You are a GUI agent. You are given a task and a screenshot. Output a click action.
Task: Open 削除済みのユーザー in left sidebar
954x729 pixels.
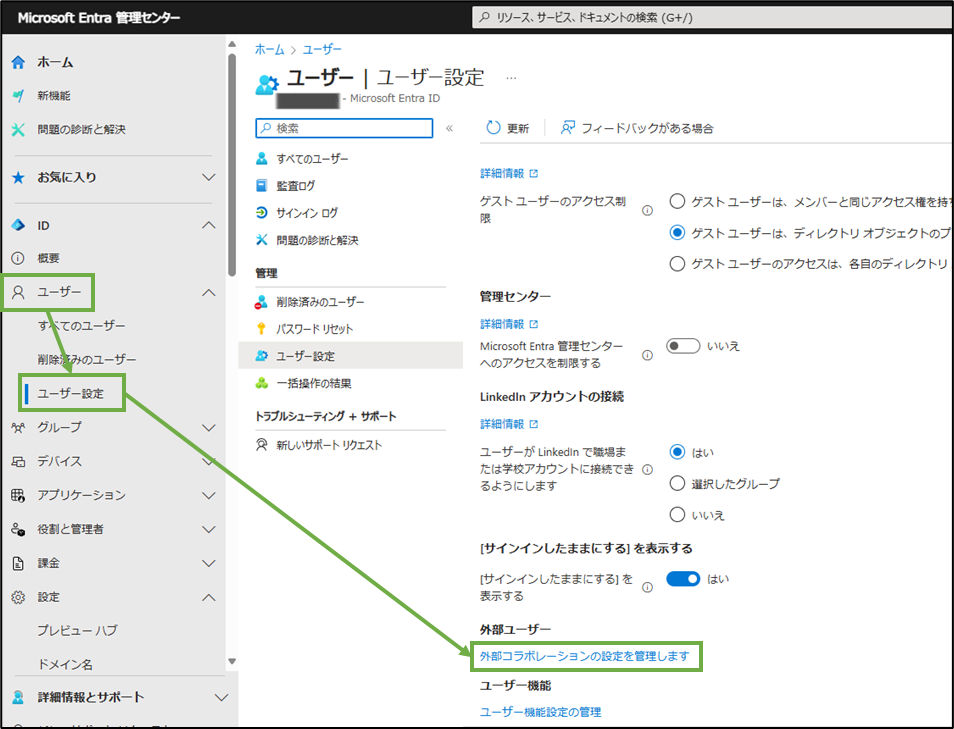click(x=87, y=360)
